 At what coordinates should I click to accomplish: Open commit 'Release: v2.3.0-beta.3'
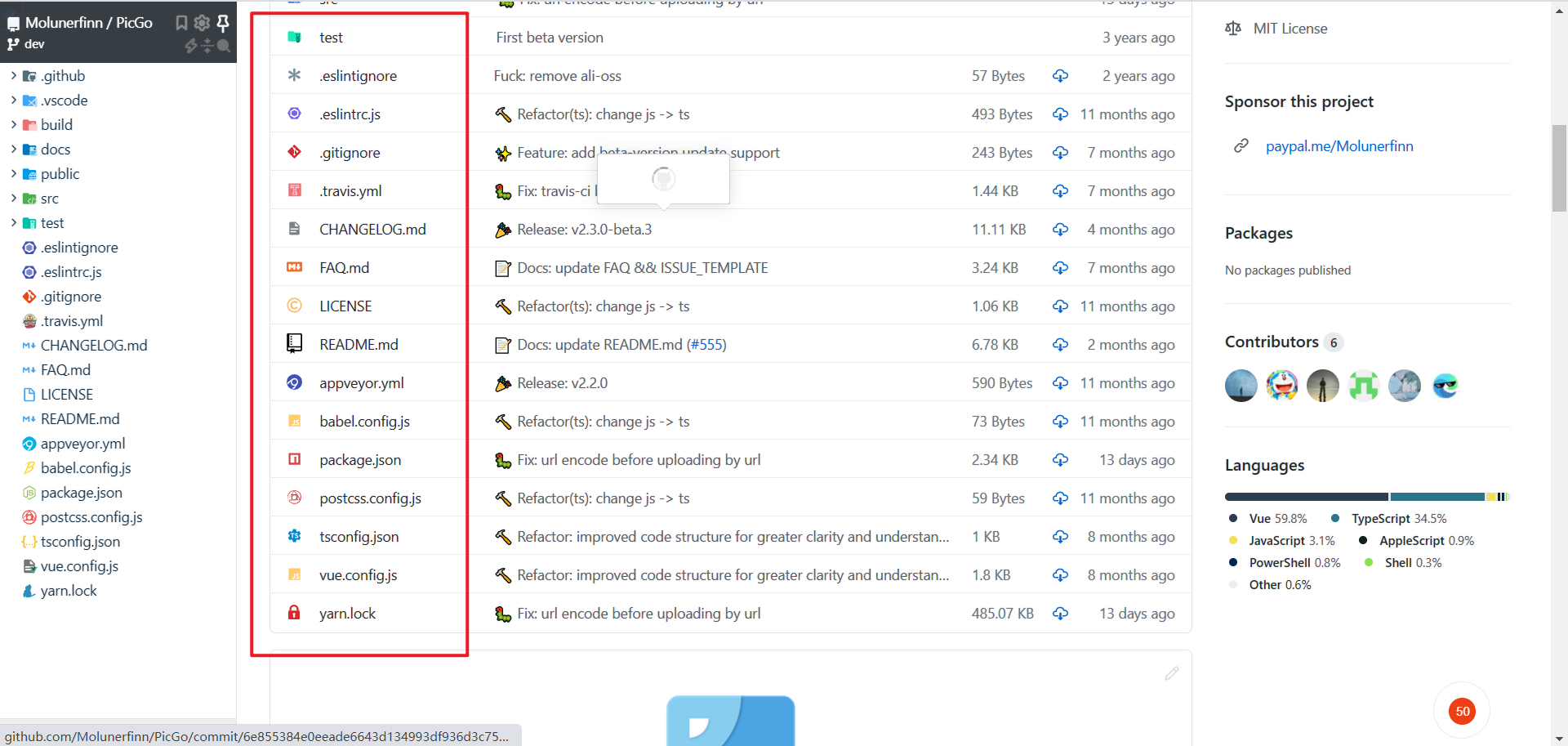coord(584,230)
